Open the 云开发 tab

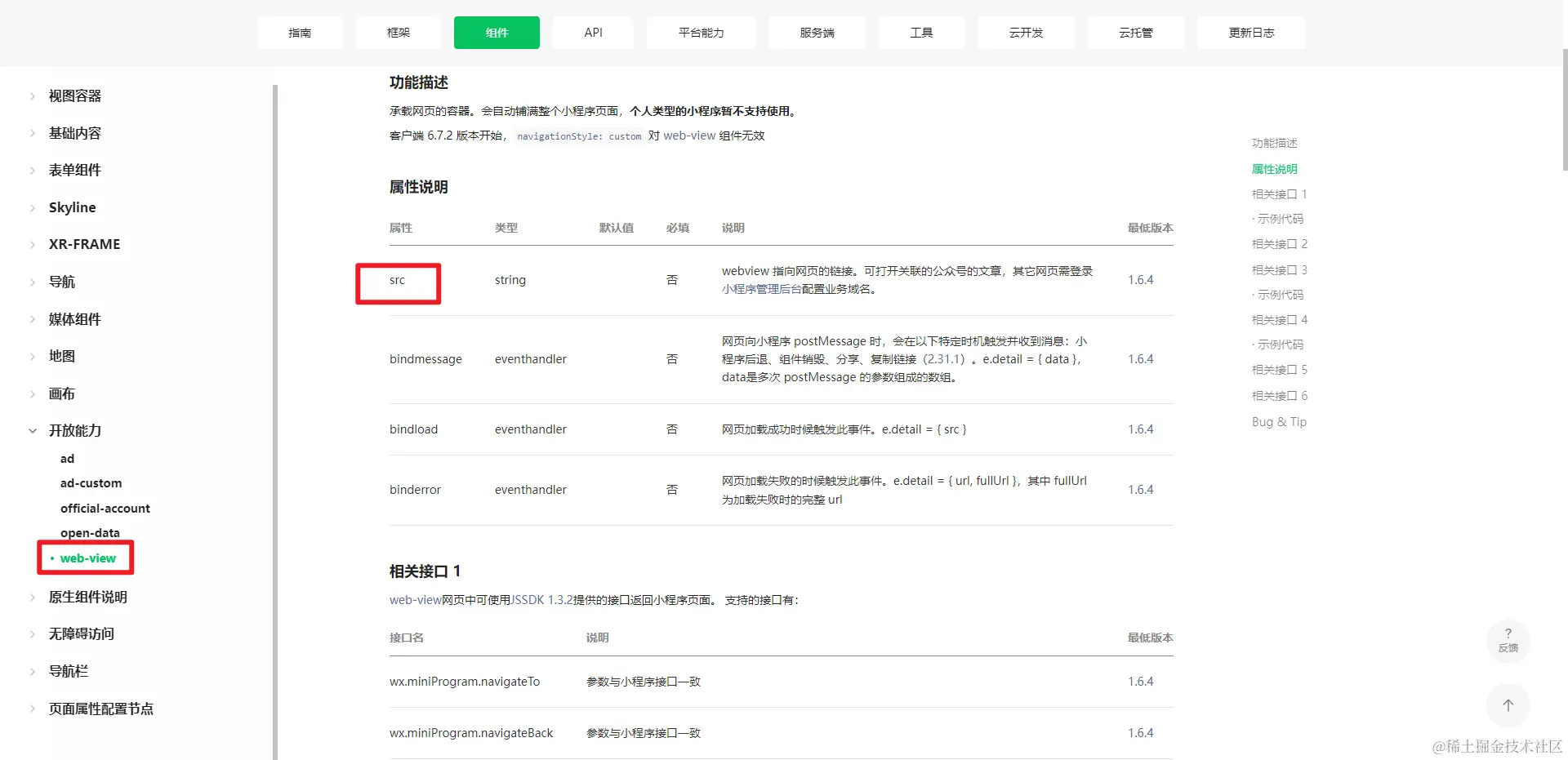[1026, 33]
